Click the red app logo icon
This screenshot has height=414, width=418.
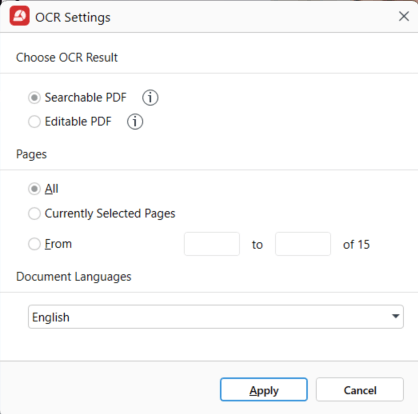coord(20,16)
